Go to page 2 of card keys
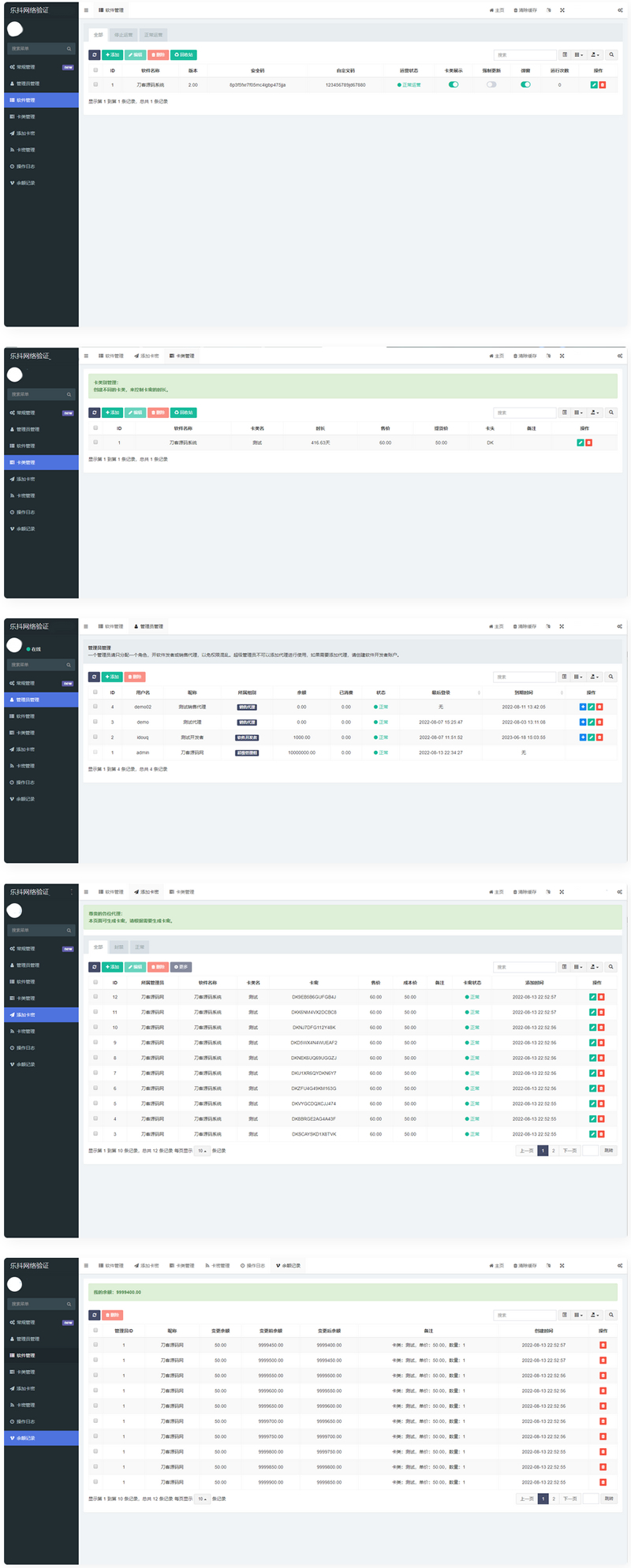631x1568 pixels. tap(554, 1151)
